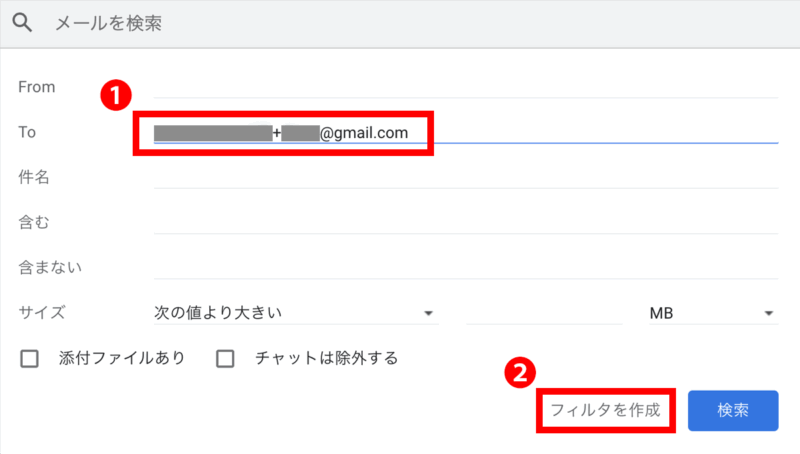Focus the メールを検索 search box

400,21
